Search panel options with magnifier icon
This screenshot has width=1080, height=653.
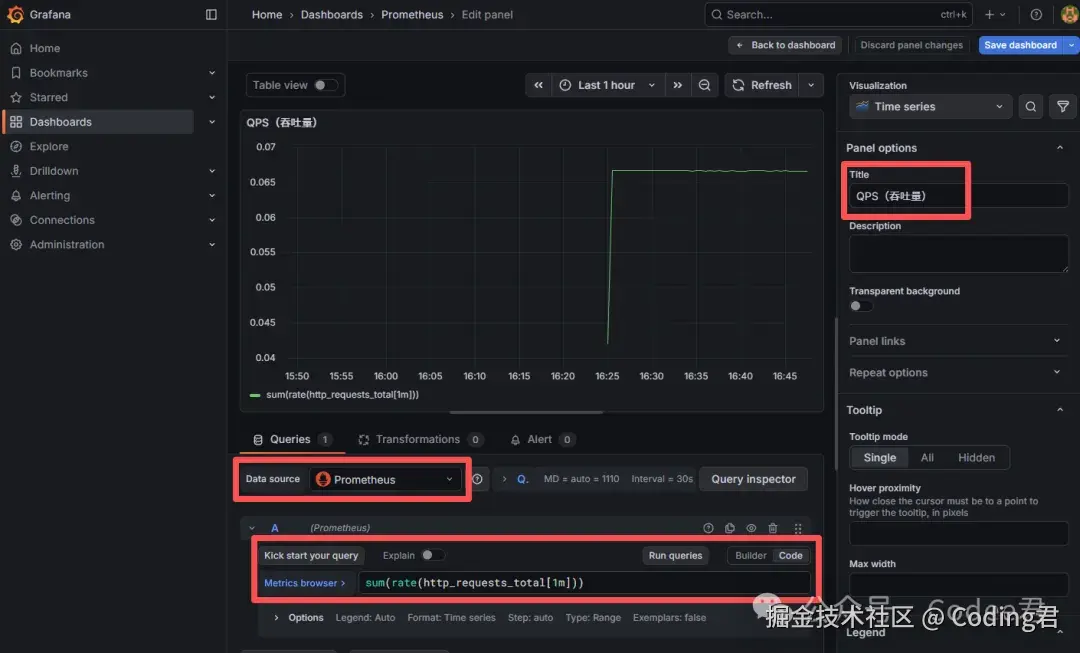pyautogui.click(x=1030, y=106)
